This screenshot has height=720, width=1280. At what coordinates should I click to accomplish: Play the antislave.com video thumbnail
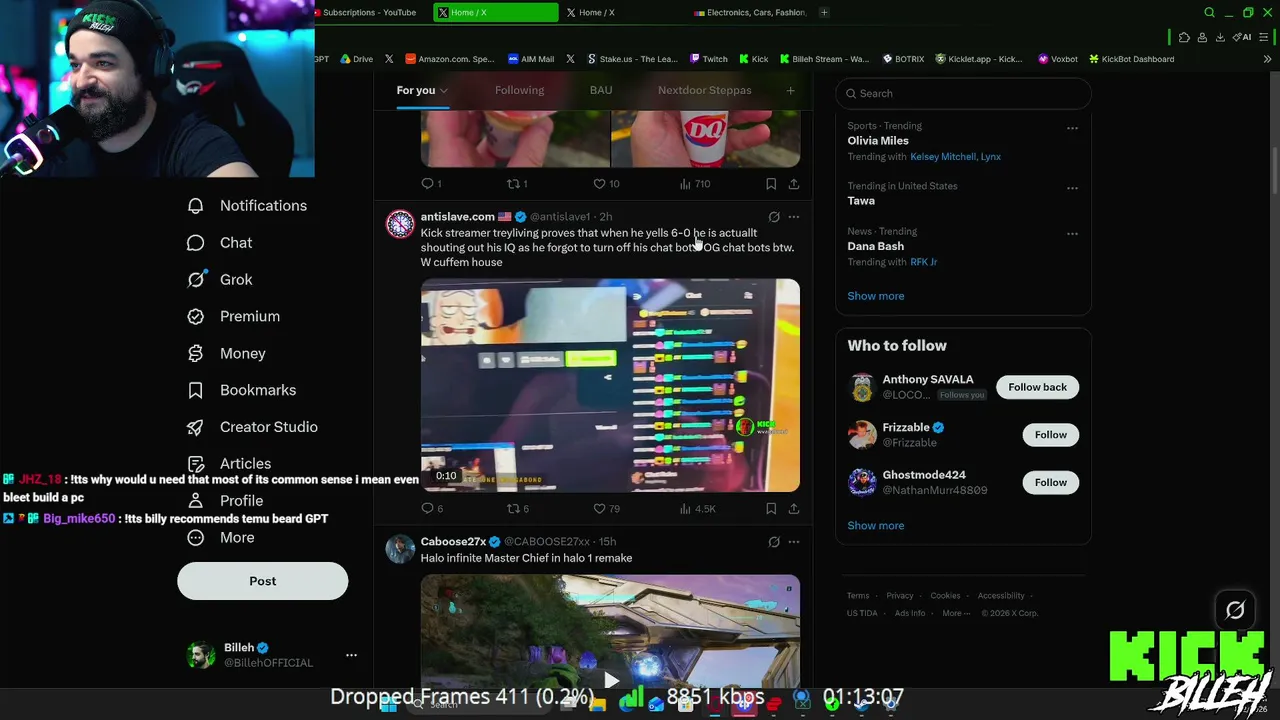pyautogui.click(x=610, y=385)
